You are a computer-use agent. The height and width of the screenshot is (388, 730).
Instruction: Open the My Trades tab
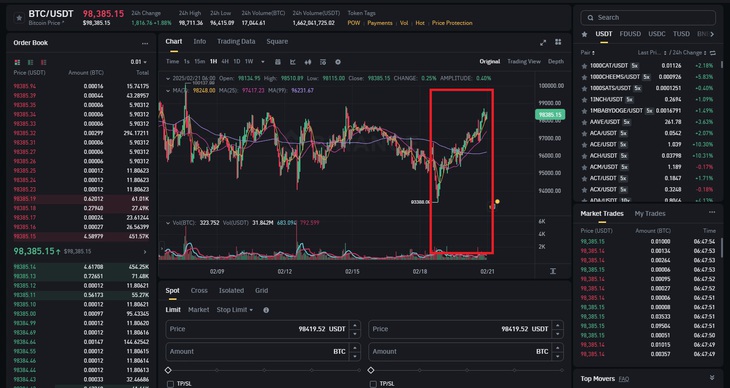pyautogui.click(x=650, y=214)
